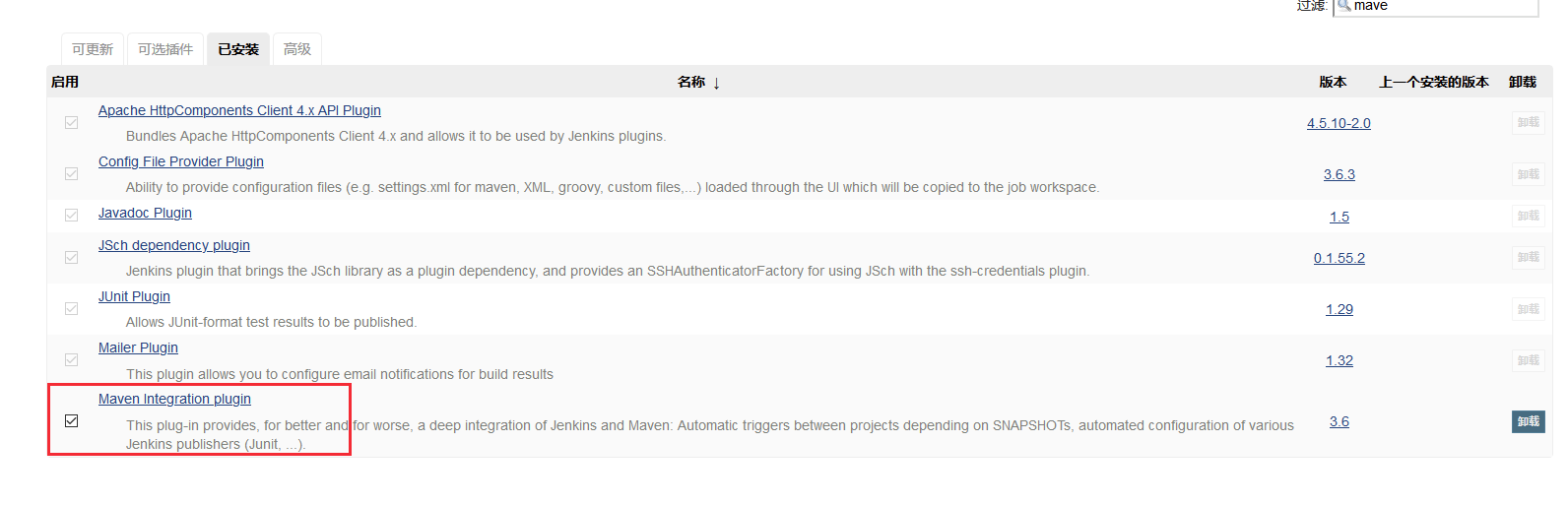The width and height of the screenshot is (1568, 505).
Task: Click the 已安装 tab
Action: click(x=238, y=49)
